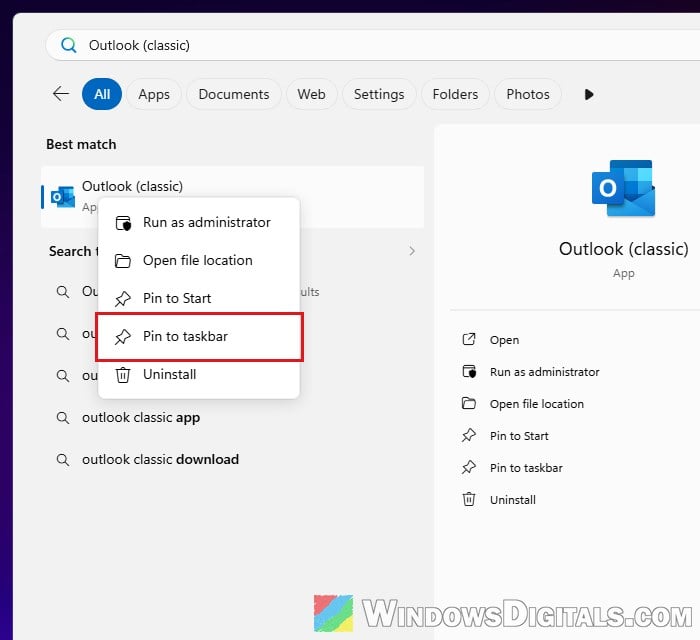
Task: Click the folder icon beside context menu Open file location
Action: (x=123, y=261)
